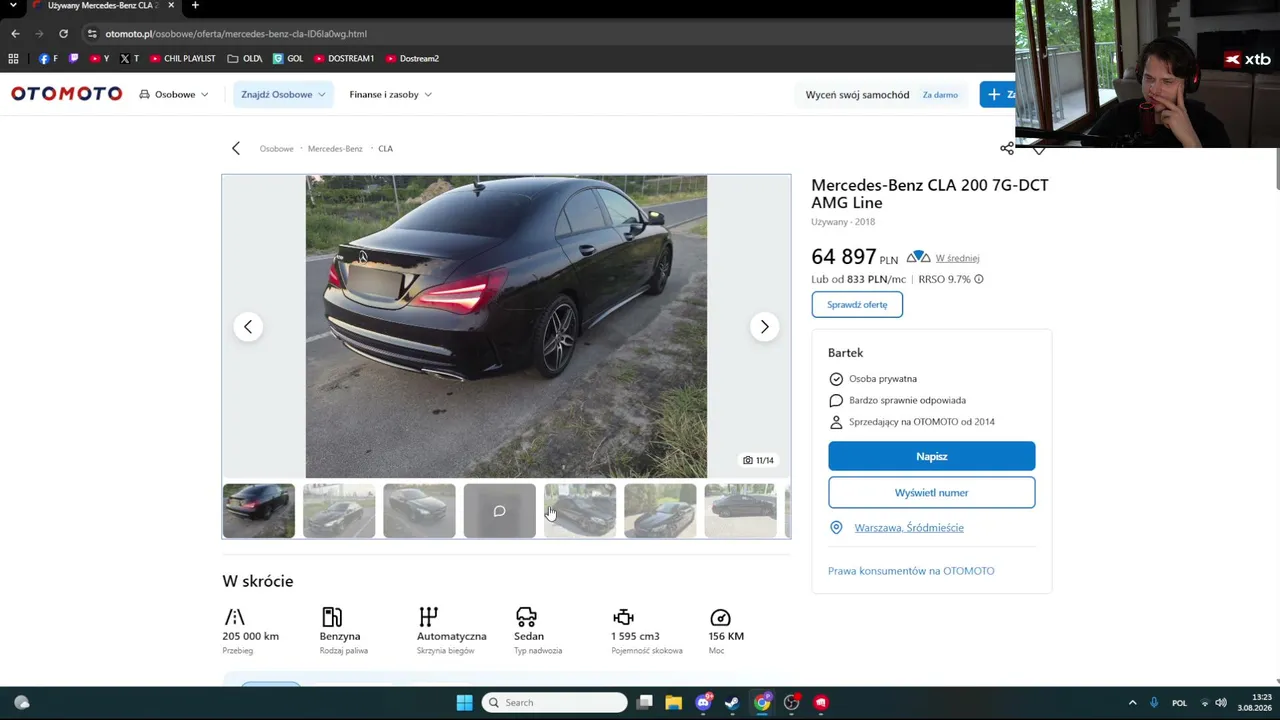Show the previous car photo
The height and width of the screenshot is (720, 1280).
pos(248,327)
